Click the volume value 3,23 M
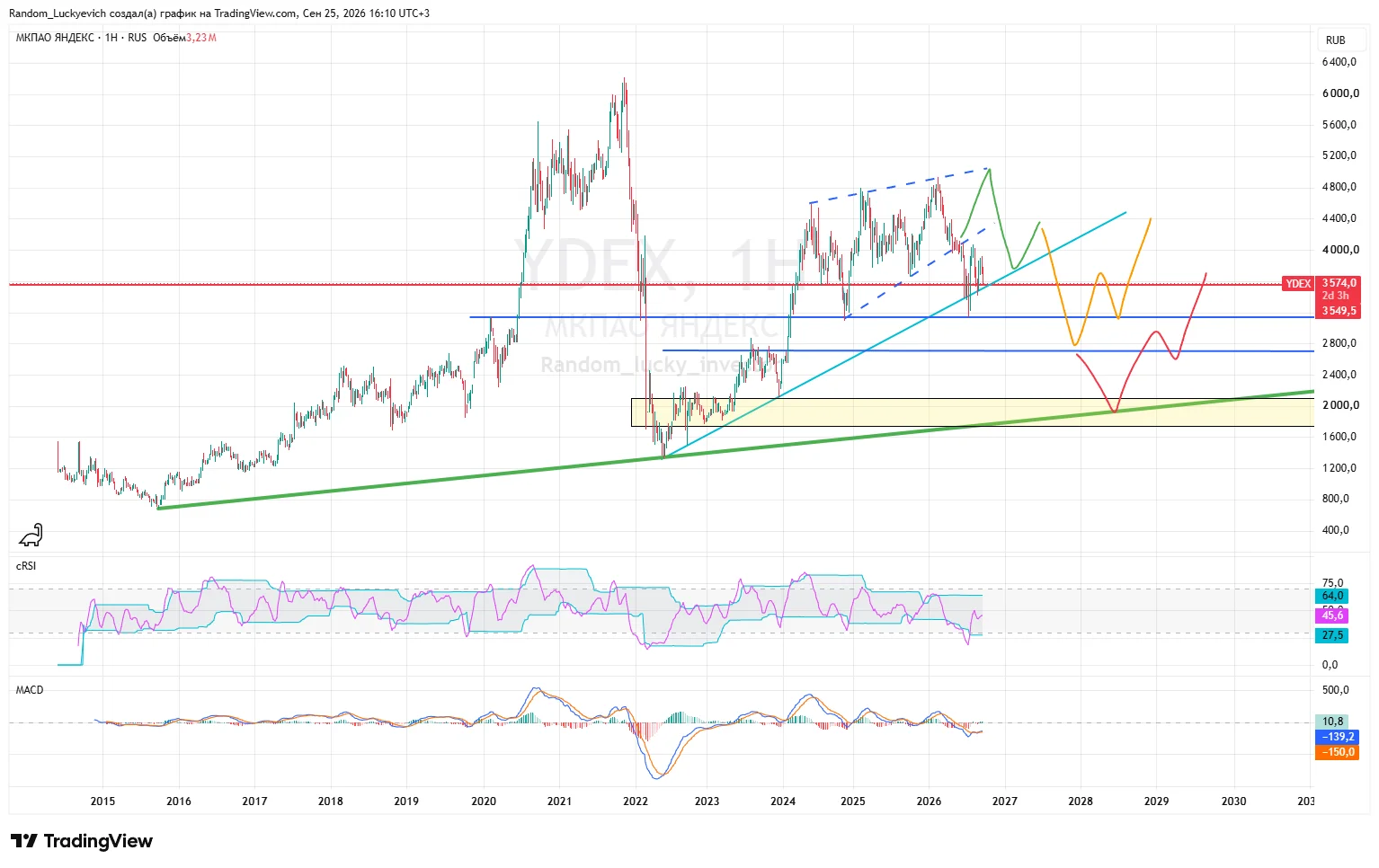 (201, 38)
